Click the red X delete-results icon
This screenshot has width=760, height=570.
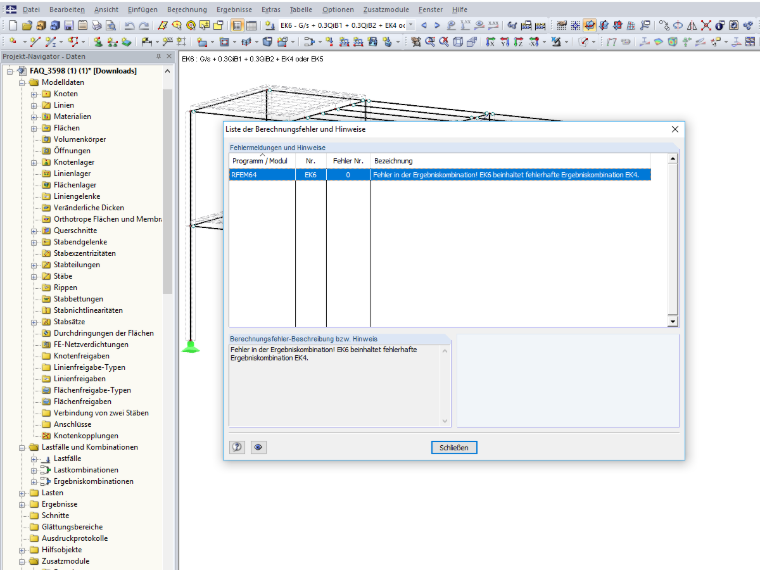click(706, 25)
